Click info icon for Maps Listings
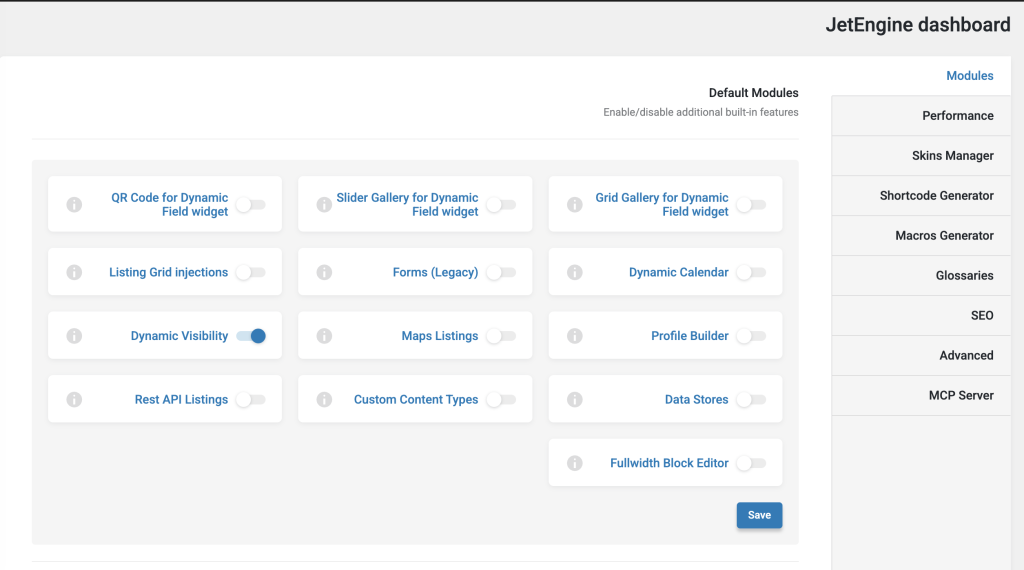The width and height of the screenshot is (1024, 570). [x=325, y=336]
